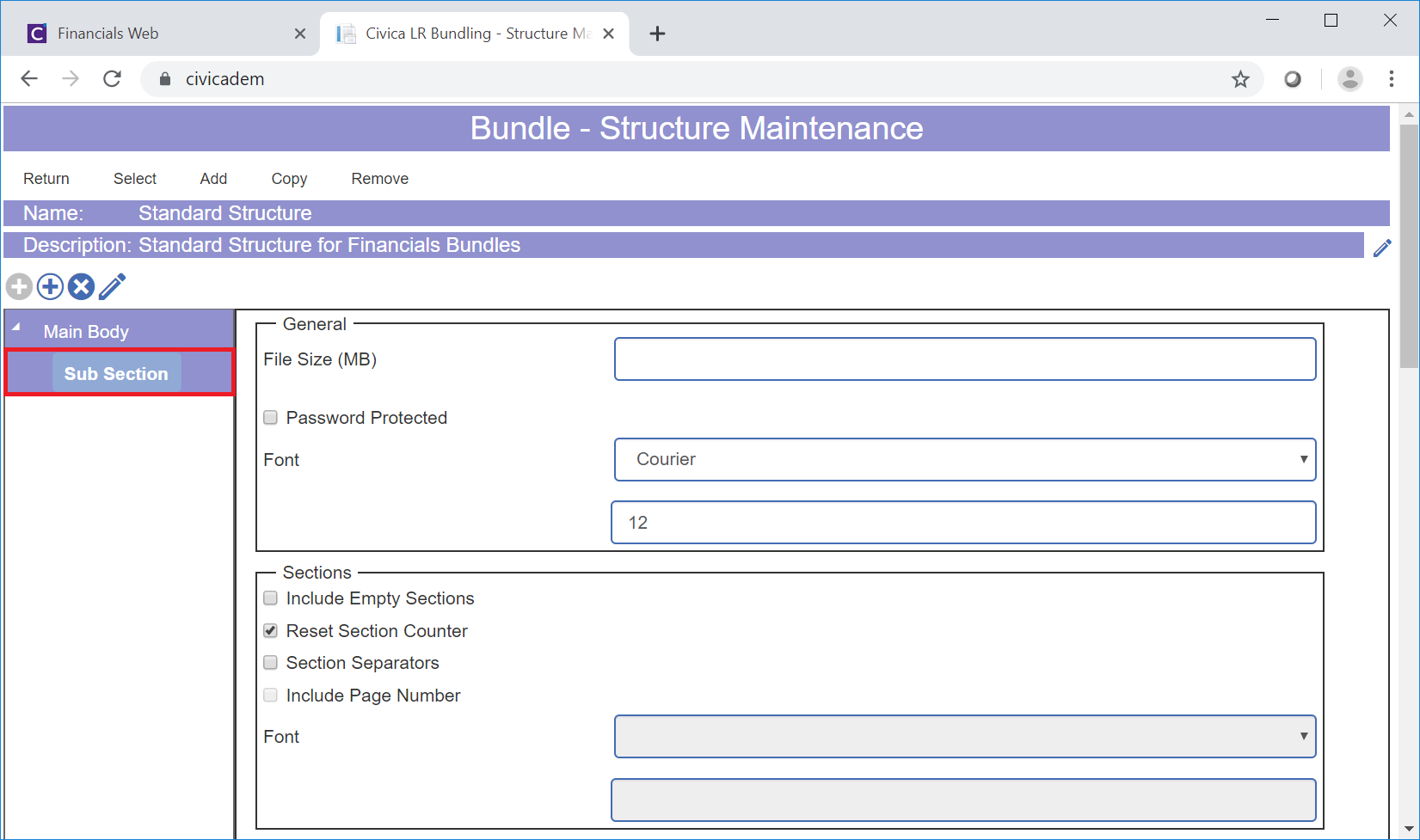Click the extension icon beside the star
The image size is (1420, 840).
pos(1293,79)
